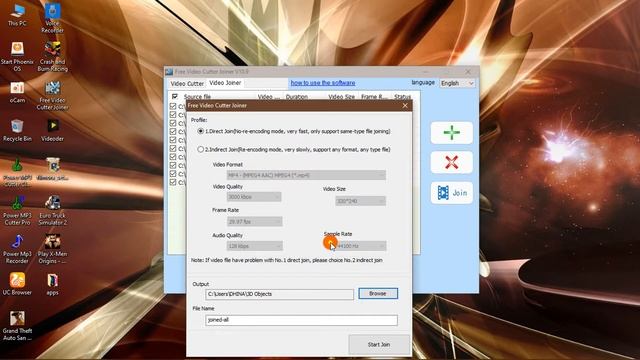
Task: Open the apps folder icon
Action: coord(52,284)
